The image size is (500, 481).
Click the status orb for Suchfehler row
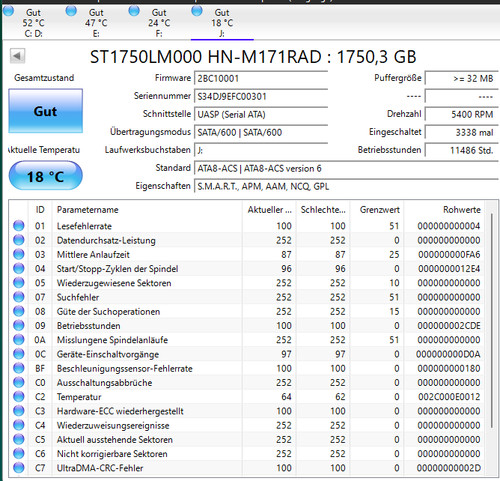coord(19,297)
